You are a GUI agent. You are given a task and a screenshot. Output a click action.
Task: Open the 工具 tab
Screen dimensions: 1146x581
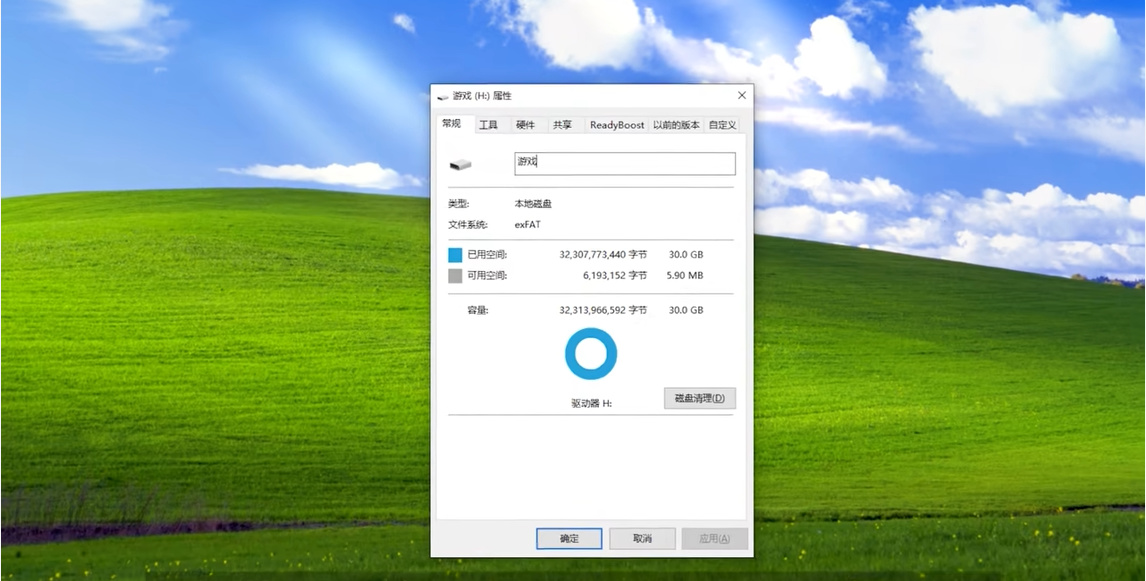click(488, 125)
